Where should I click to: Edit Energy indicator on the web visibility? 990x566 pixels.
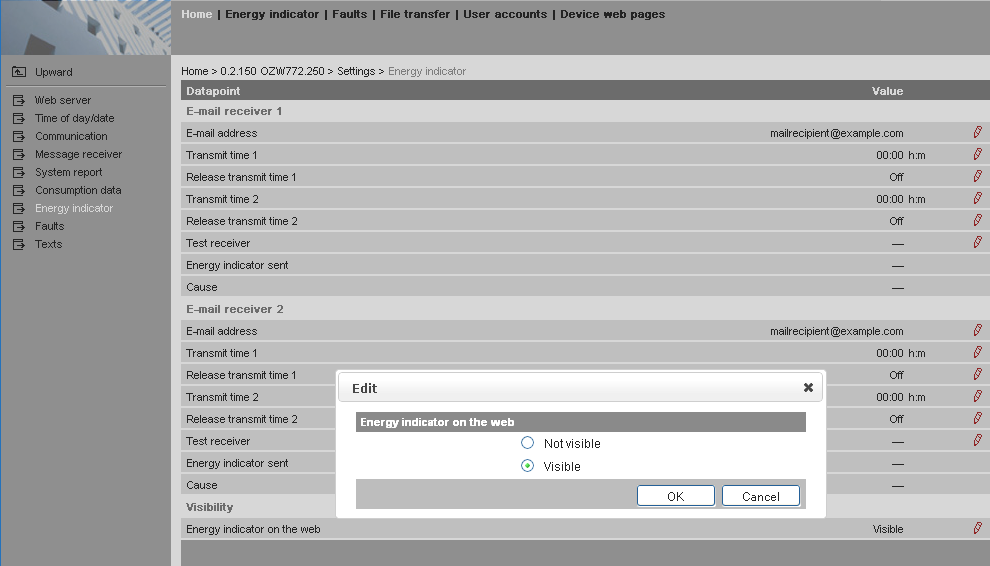pyautogui.click(x=977, y=528)
